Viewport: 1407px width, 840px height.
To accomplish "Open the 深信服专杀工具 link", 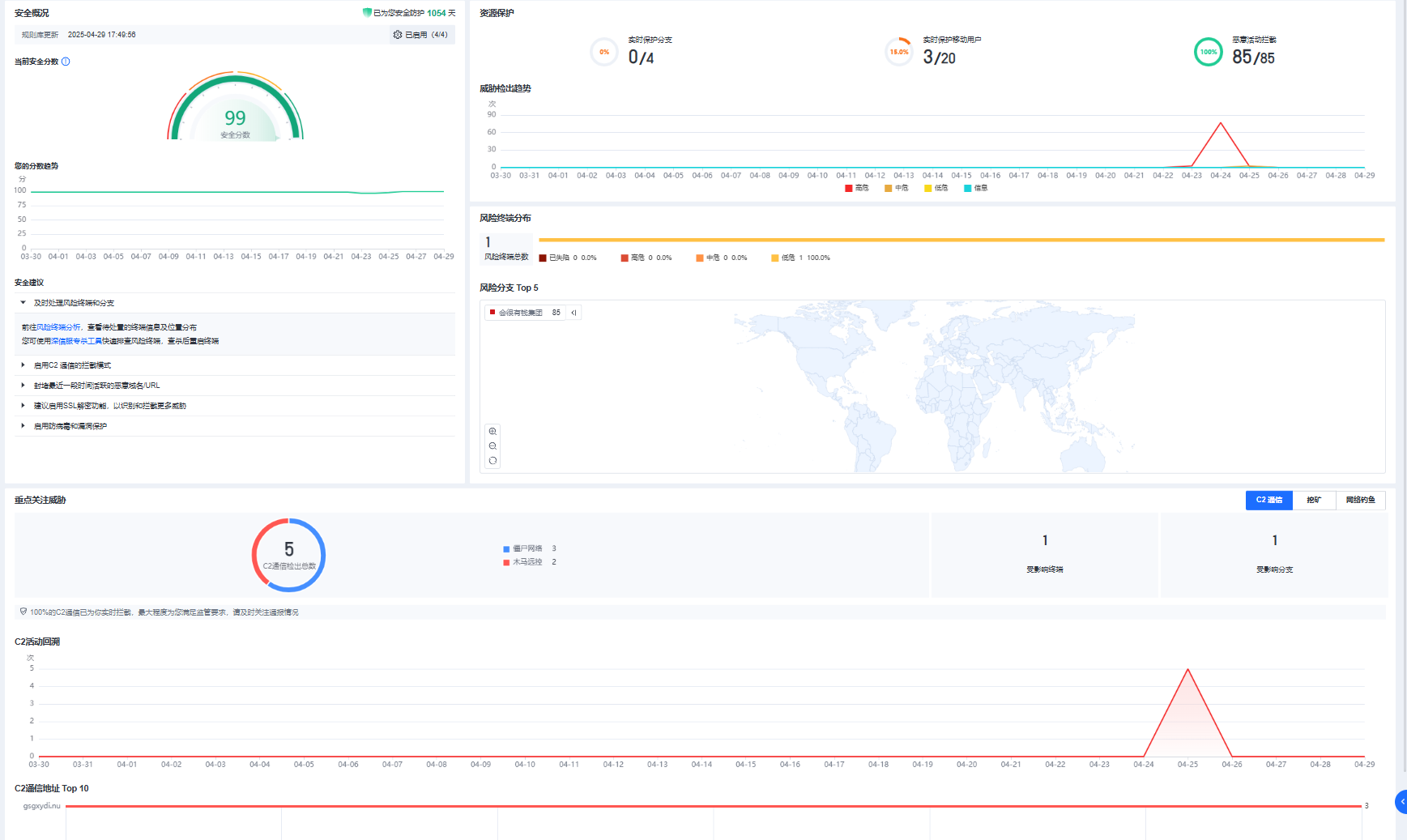I will [x=76, y=341].
